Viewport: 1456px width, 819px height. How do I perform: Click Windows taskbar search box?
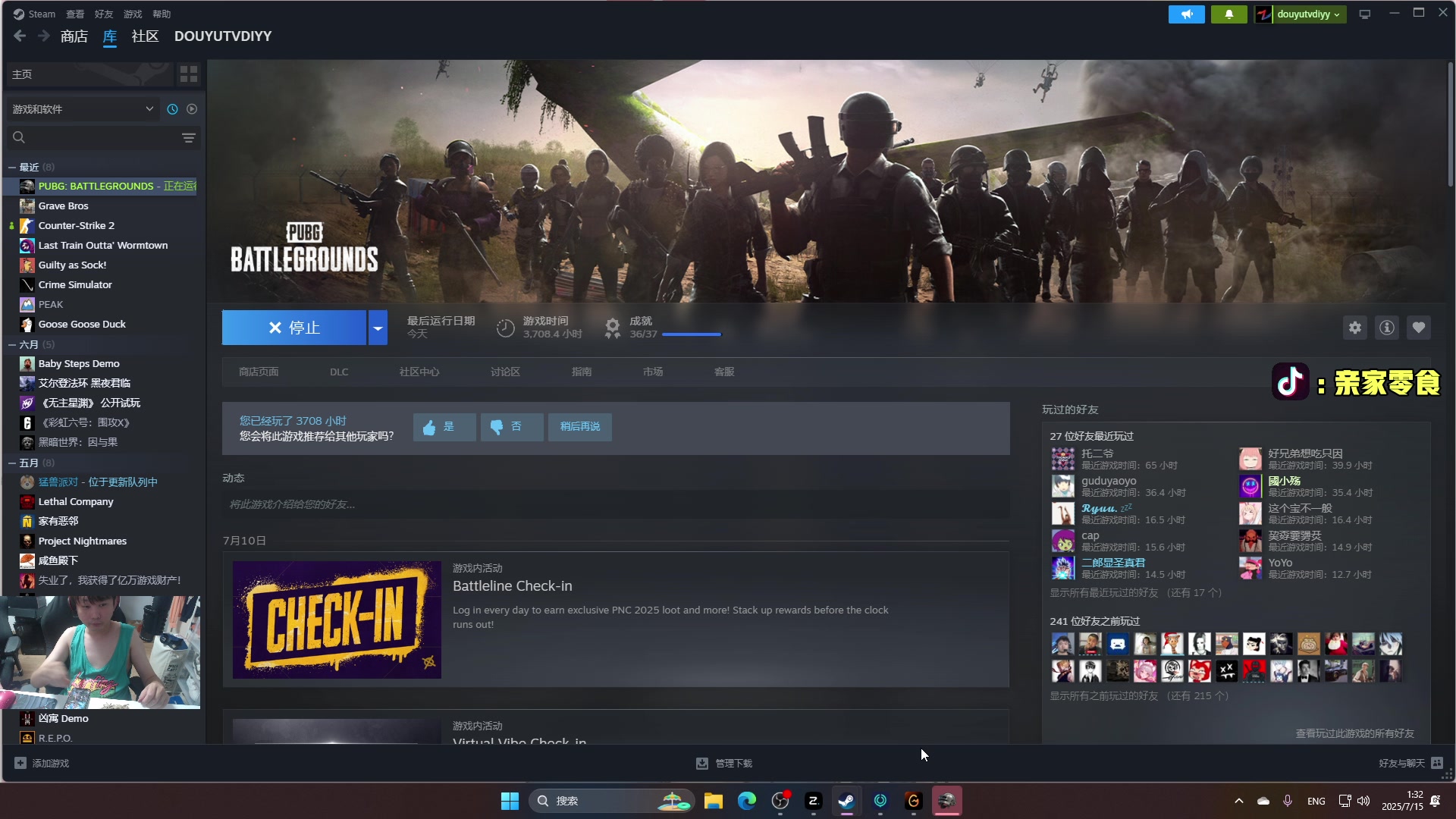[x=611, y=801]
